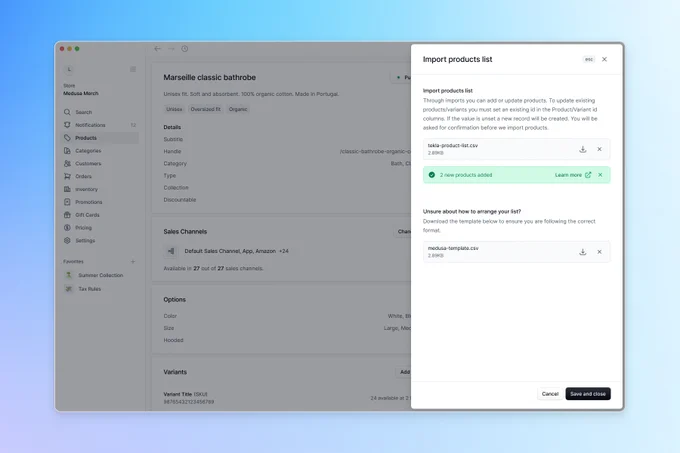
Task: Click the medusa-template.csv file name
Action: point(453,248)
